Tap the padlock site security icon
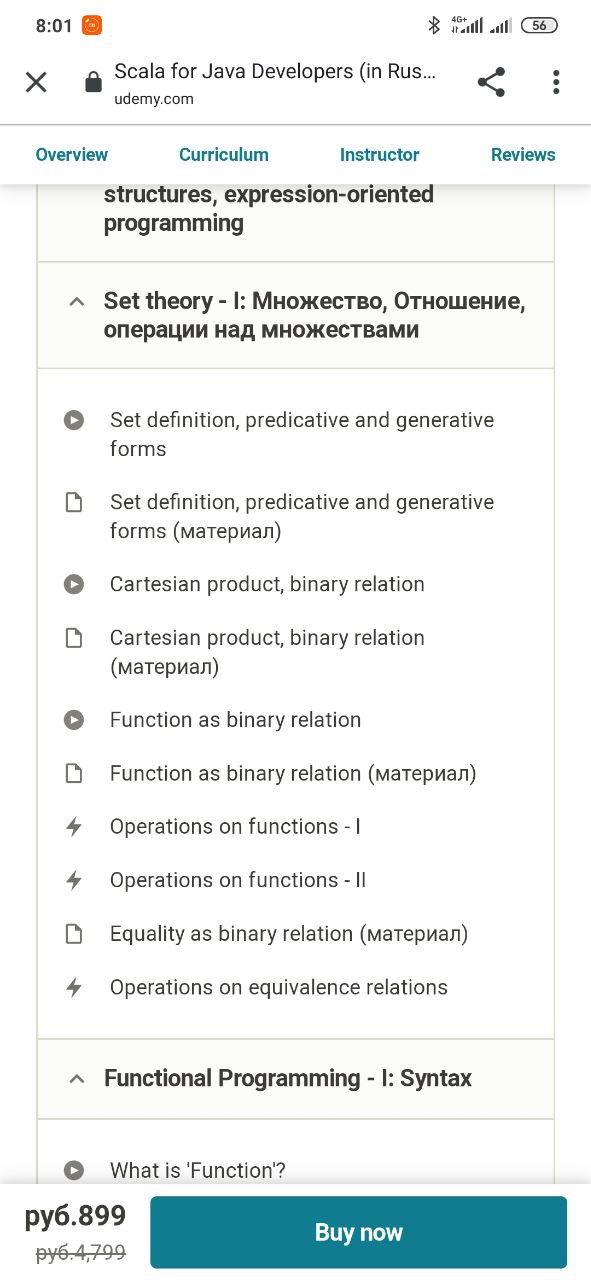 tap(93, 82)
